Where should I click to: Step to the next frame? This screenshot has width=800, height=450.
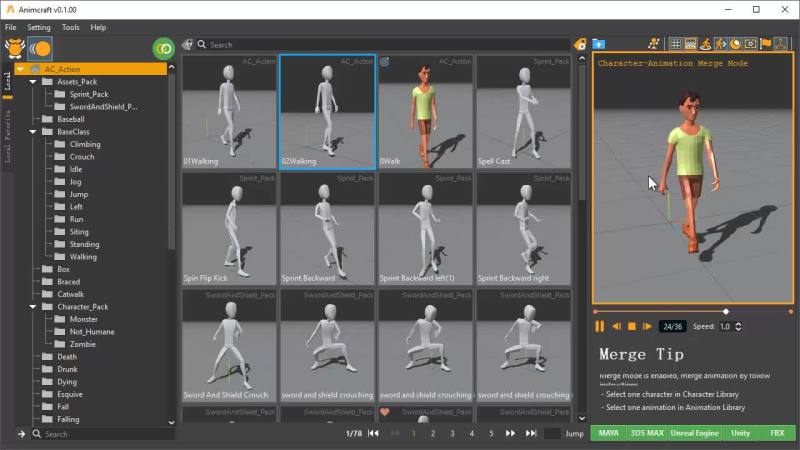[647, 327]
